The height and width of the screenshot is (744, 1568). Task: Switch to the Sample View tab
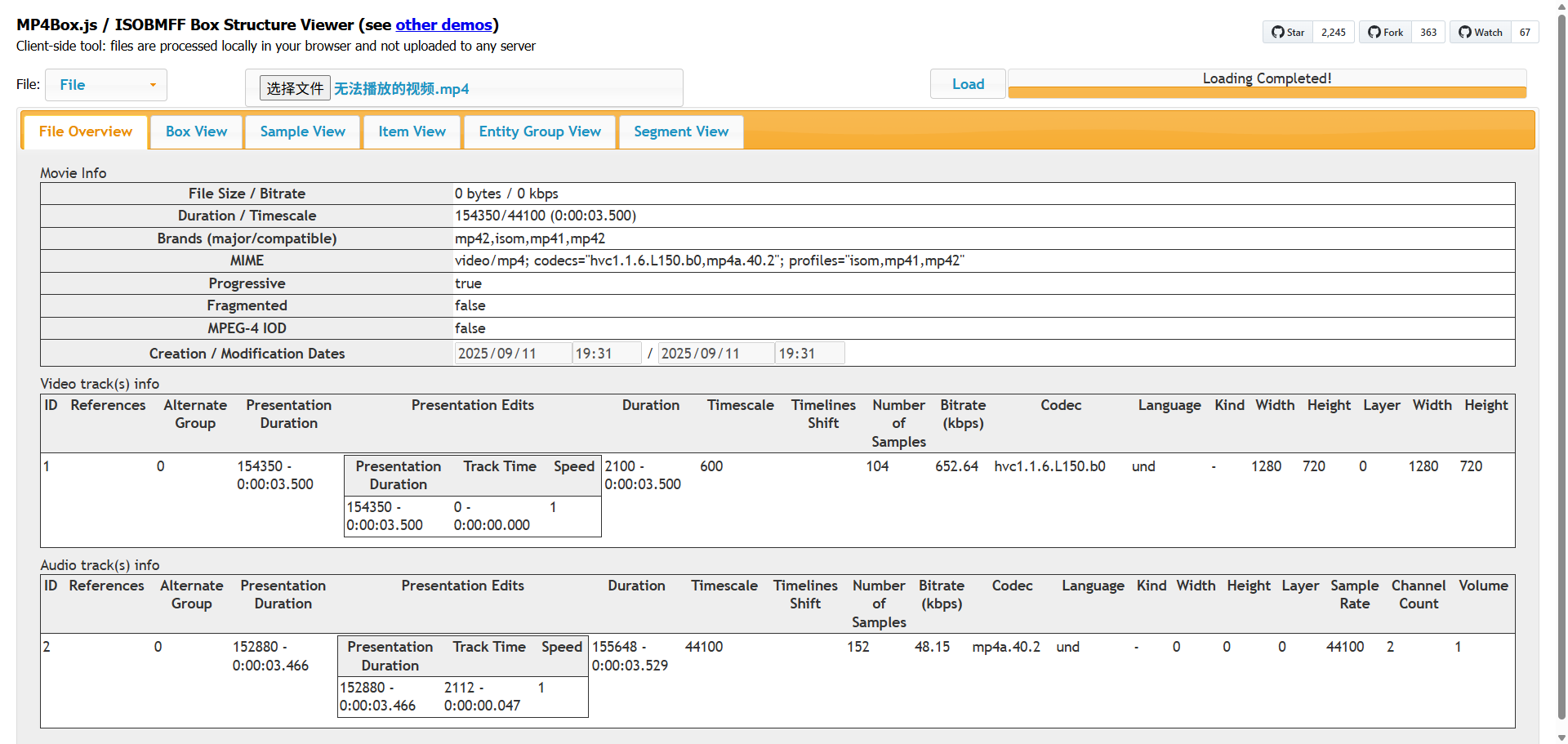click(303, 131)
